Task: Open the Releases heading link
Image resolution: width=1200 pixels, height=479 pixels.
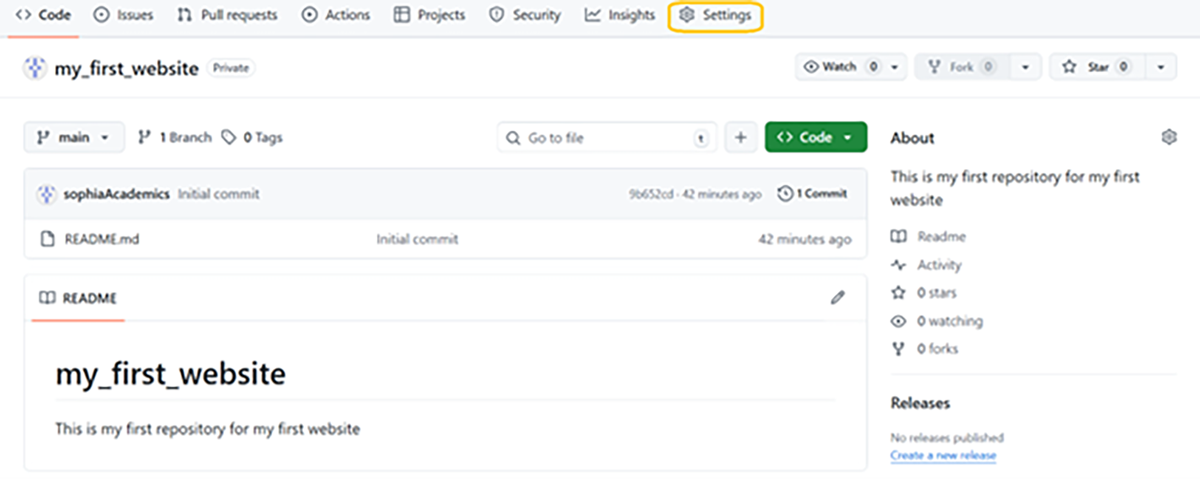Action: [x=920, y=403]
